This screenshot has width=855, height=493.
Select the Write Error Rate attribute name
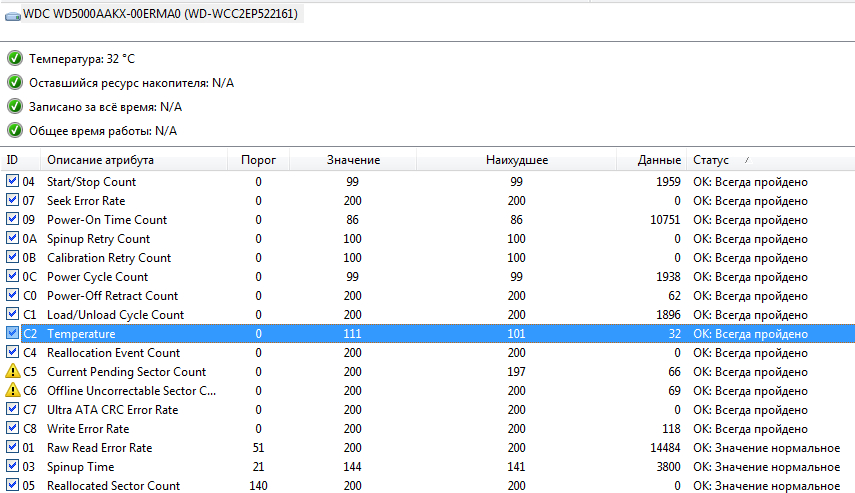coord(88,429)
